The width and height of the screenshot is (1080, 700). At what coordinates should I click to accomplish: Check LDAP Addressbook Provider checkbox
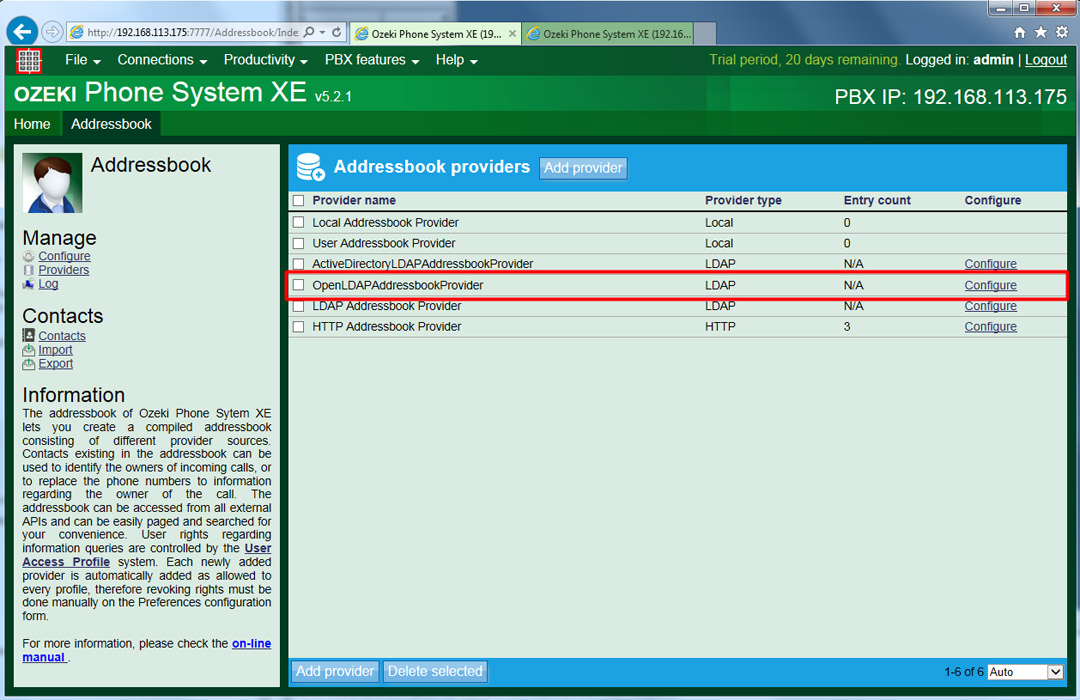(x=298, y=306)
